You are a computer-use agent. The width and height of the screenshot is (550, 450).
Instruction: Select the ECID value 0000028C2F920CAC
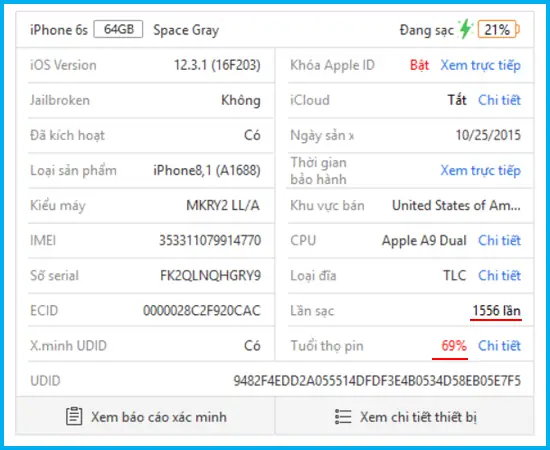(x=202, y=311)
